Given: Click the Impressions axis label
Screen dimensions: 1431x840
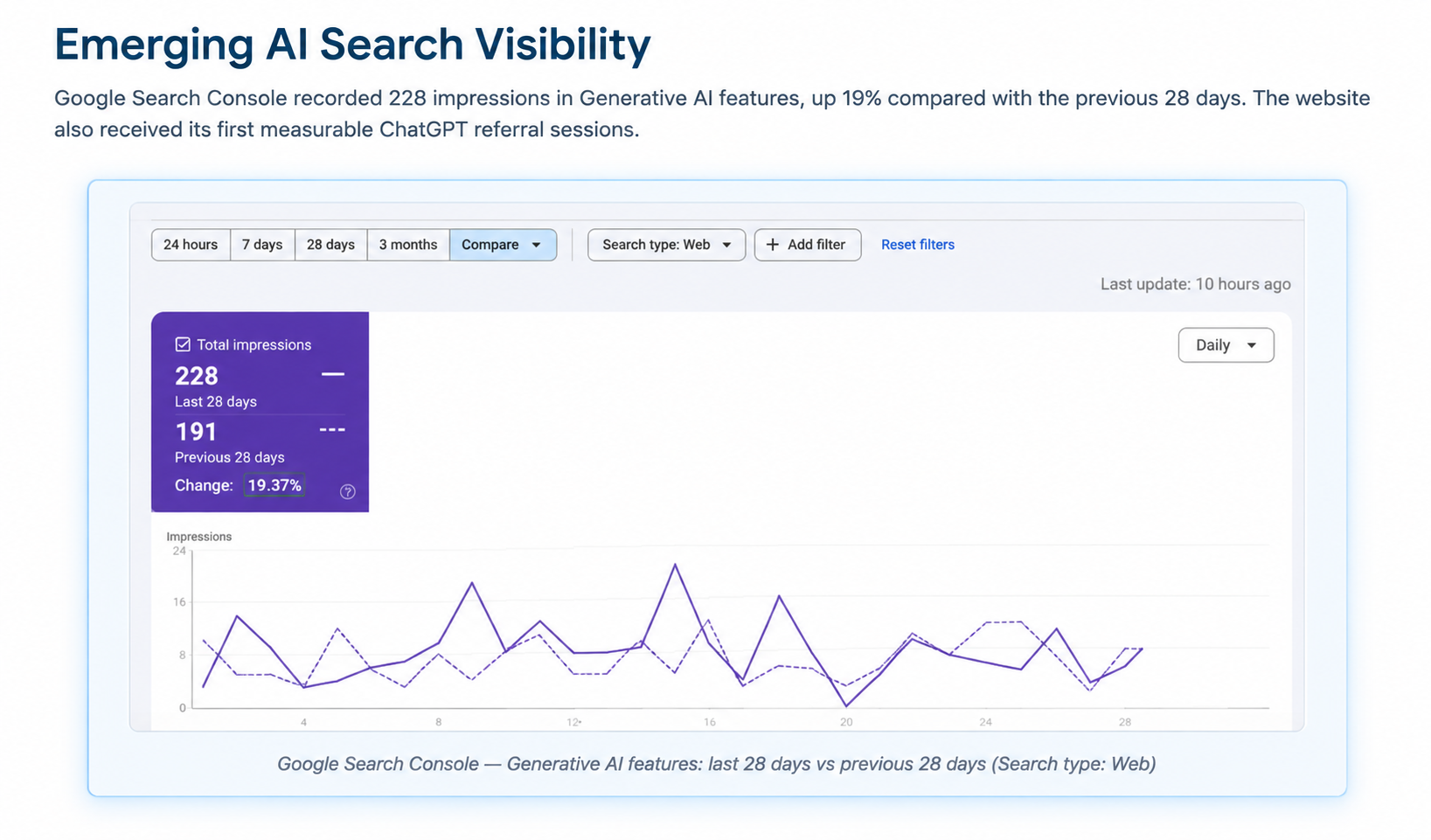Looking at the screenshot, I should pos(199,537).
